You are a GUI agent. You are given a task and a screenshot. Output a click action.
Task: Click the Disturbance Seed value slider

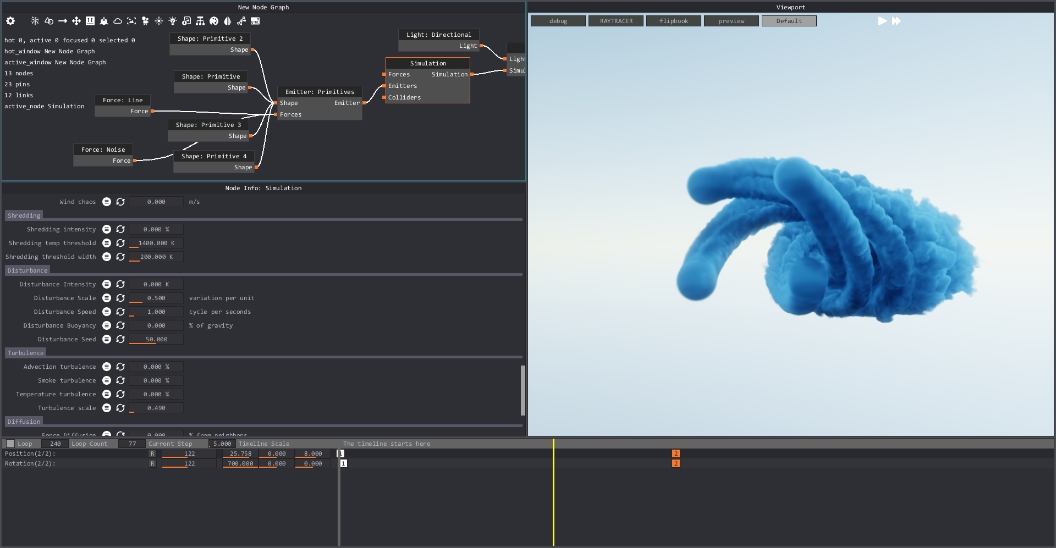[x=156, y=339]
